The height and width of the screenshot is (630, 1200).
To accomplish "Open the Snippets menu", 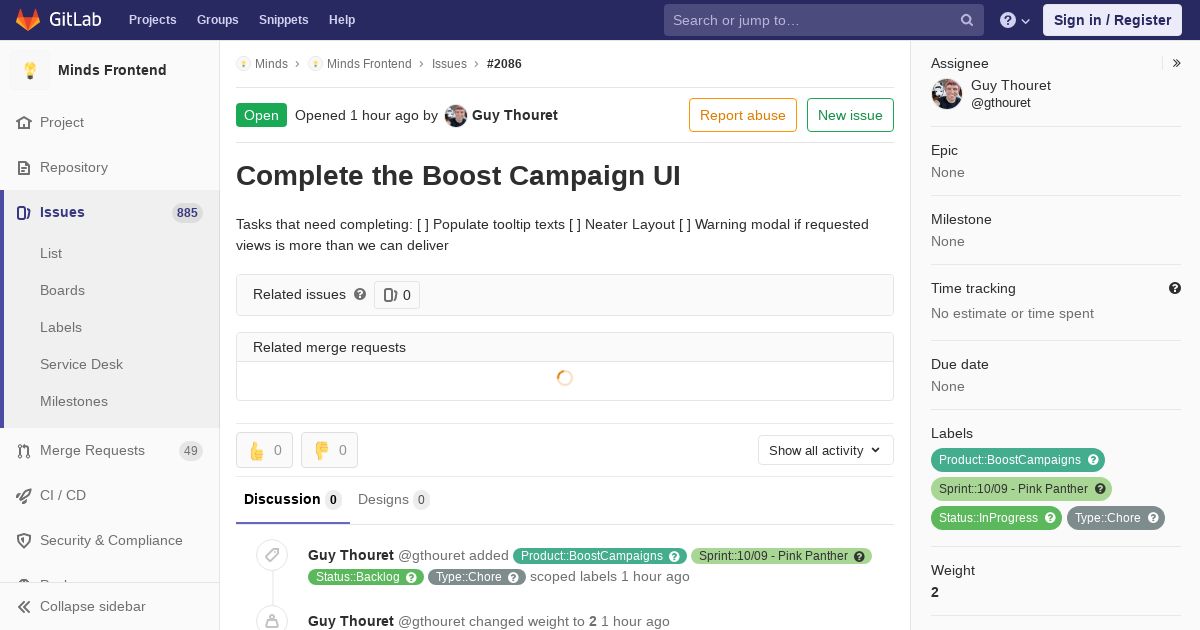I will [x=283, y=20].
